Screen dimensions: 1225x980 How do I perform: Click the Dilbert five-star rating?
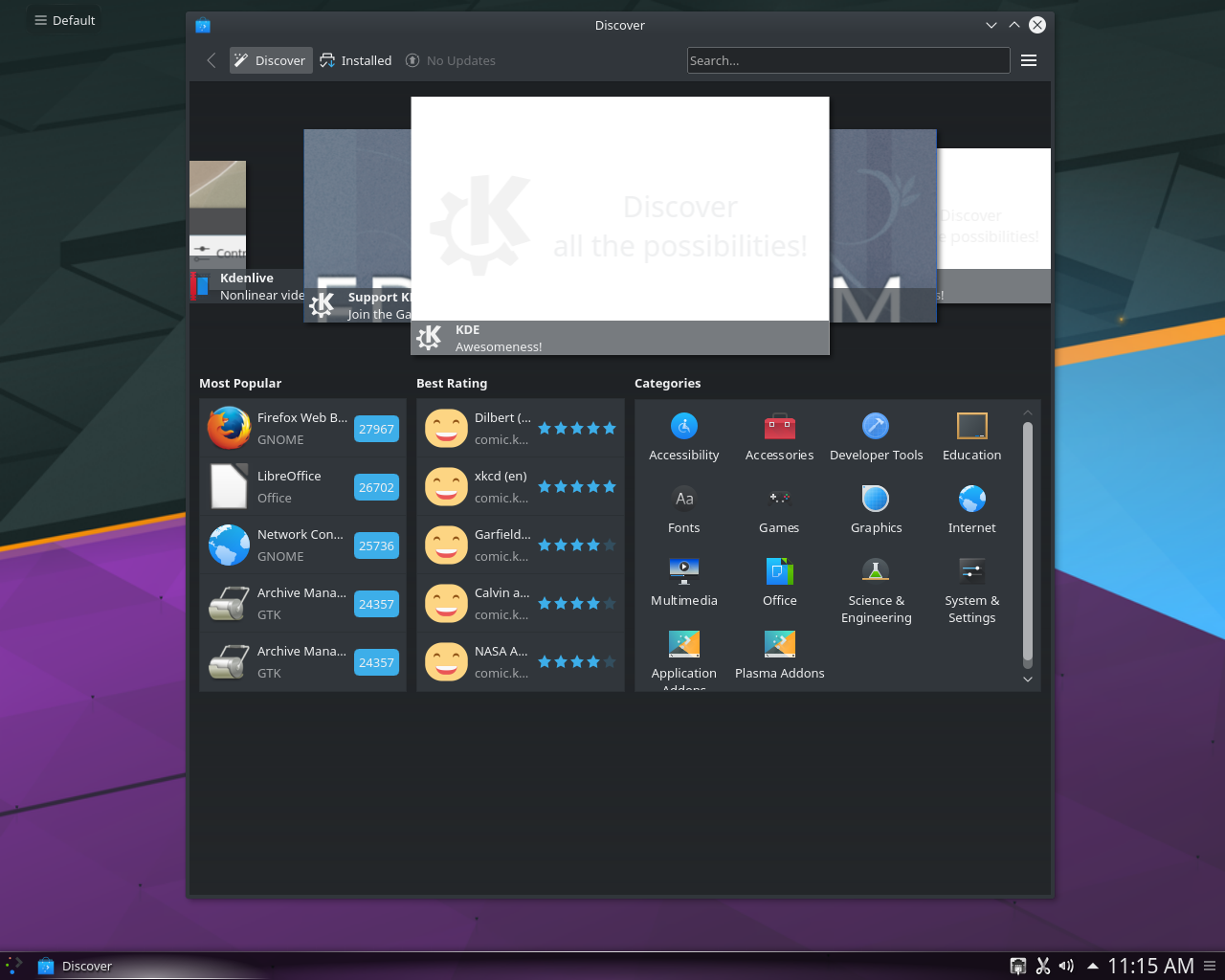[577, 428]
